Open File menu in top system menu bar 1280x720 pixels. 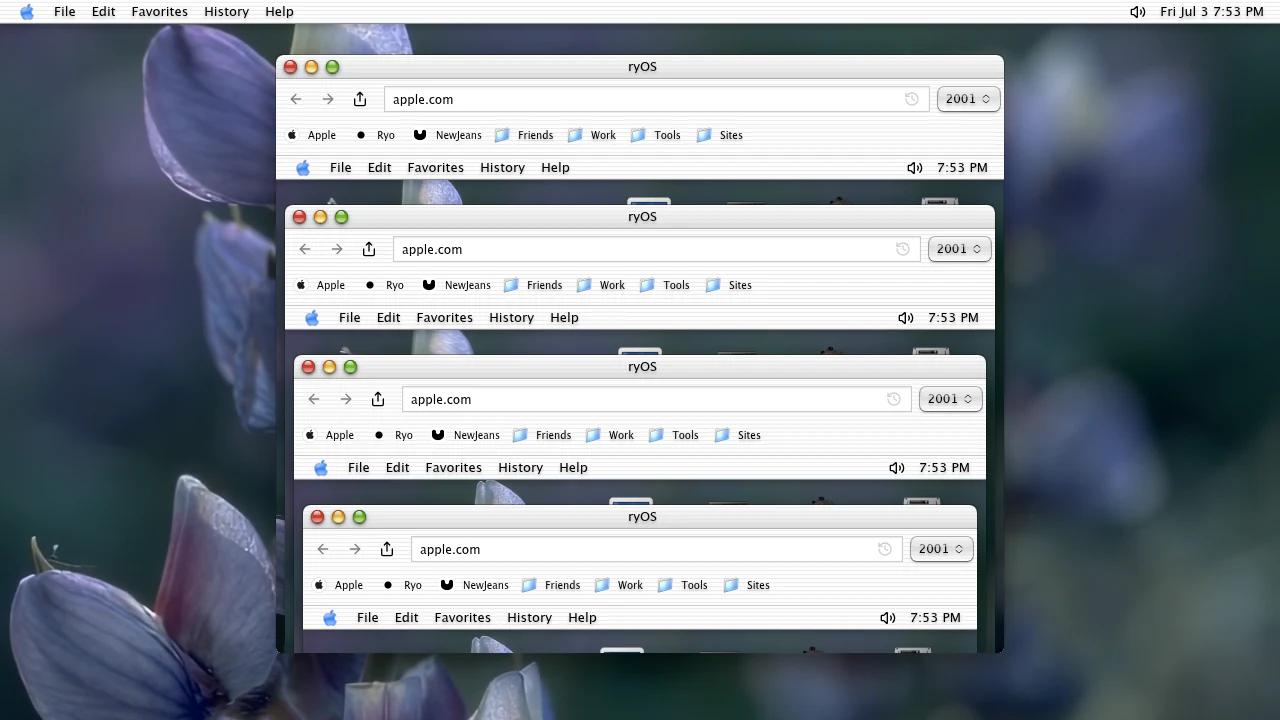[65, 12]
